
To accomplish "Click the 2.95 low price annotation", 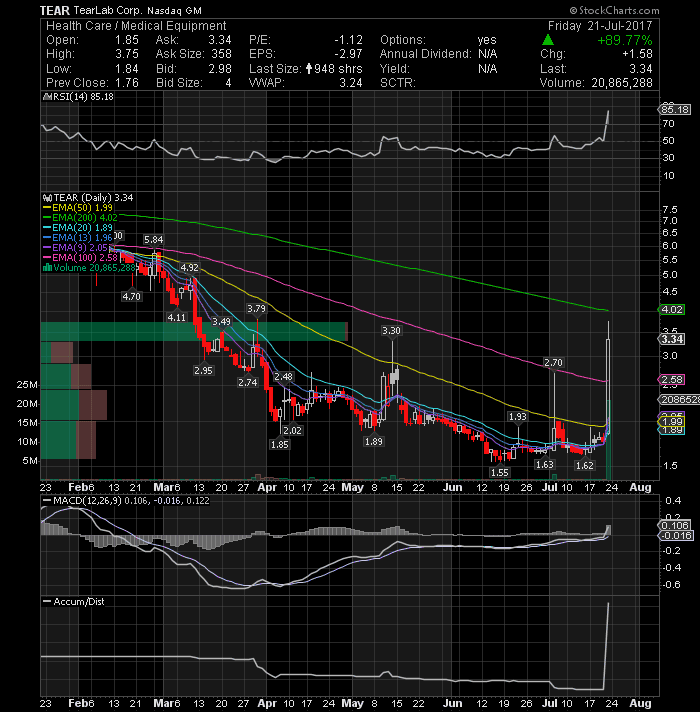I will (203, 371).
